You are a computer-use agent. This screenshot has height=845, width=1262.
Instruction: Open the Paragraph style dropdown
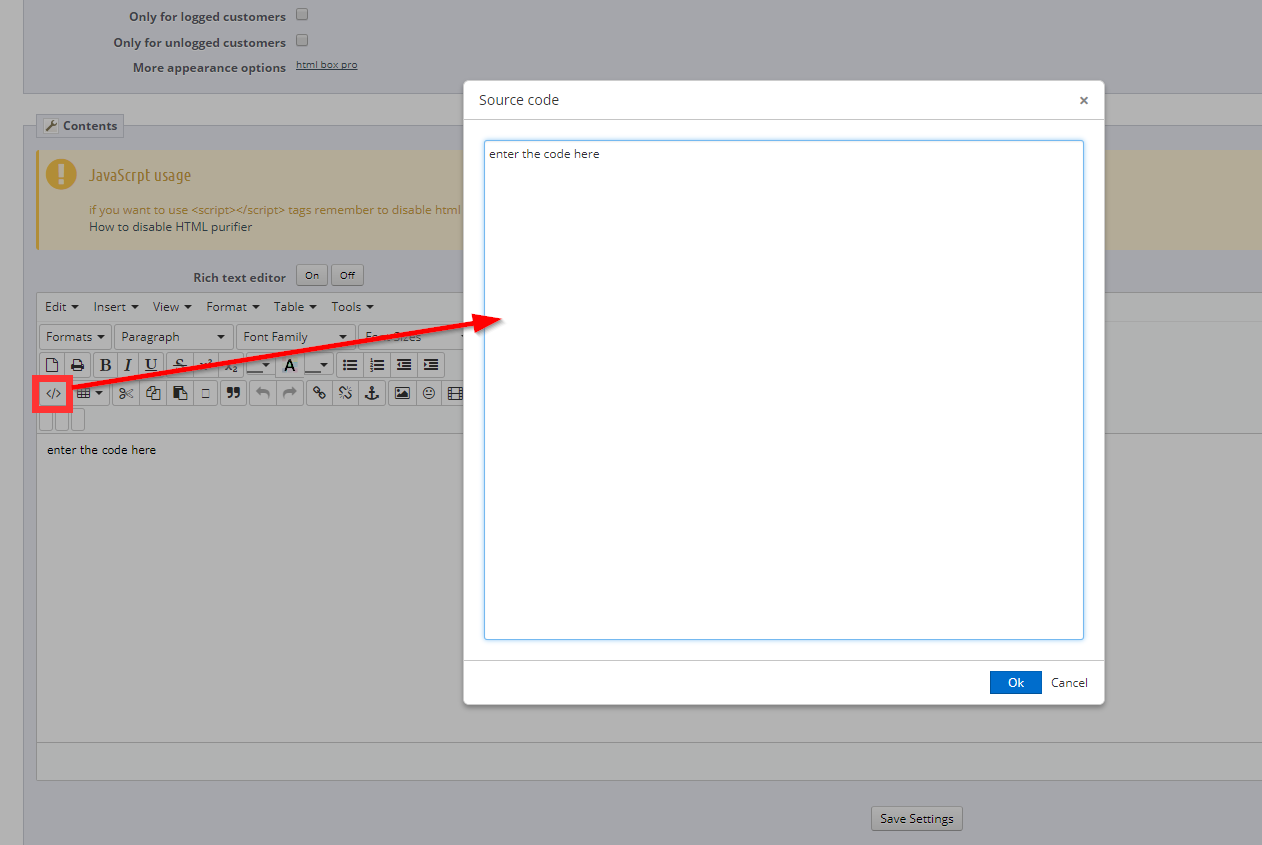pyautogui.click(x=173, y=337)
